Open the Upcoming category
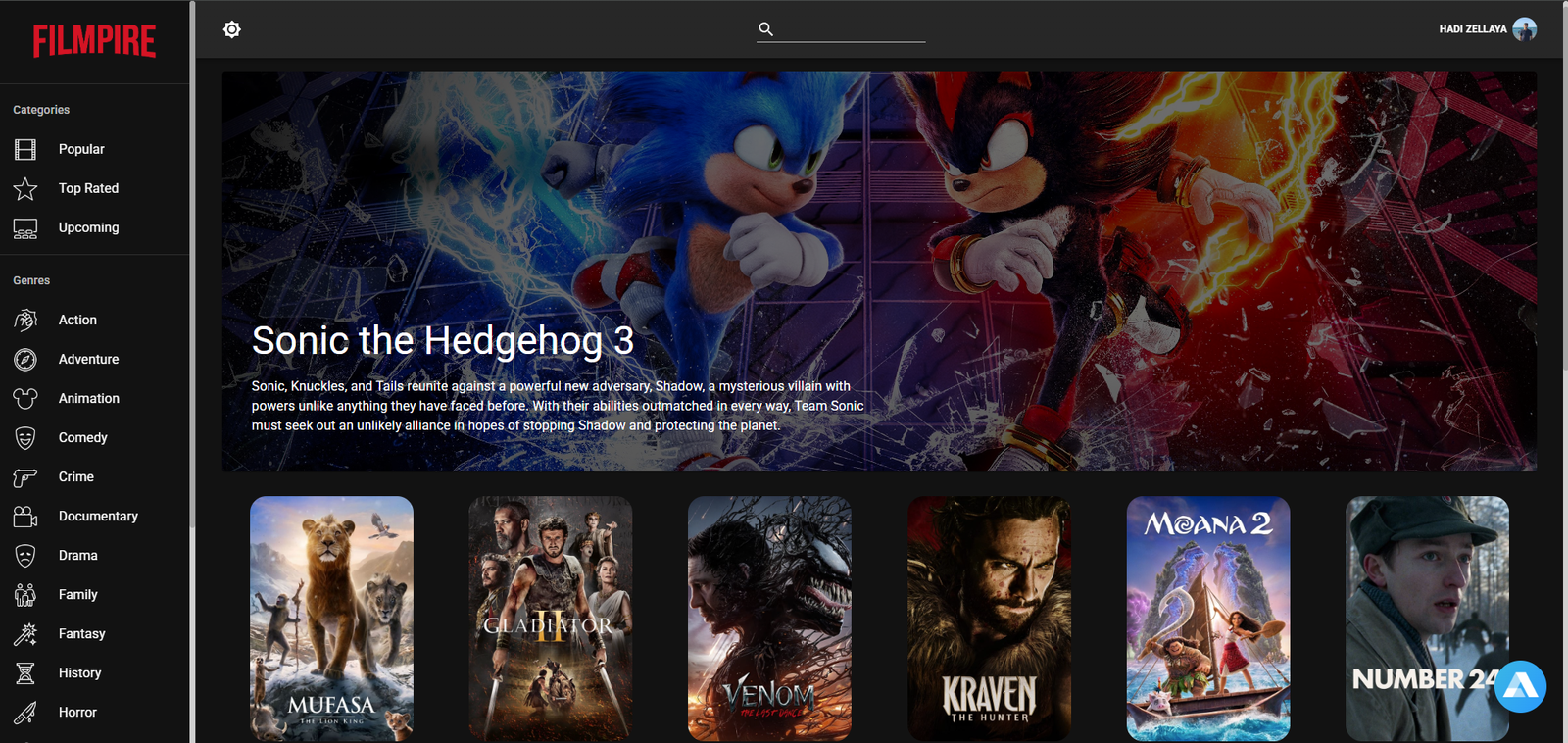This screenshot has height=743, width=1568. click(x=88, y=227)
